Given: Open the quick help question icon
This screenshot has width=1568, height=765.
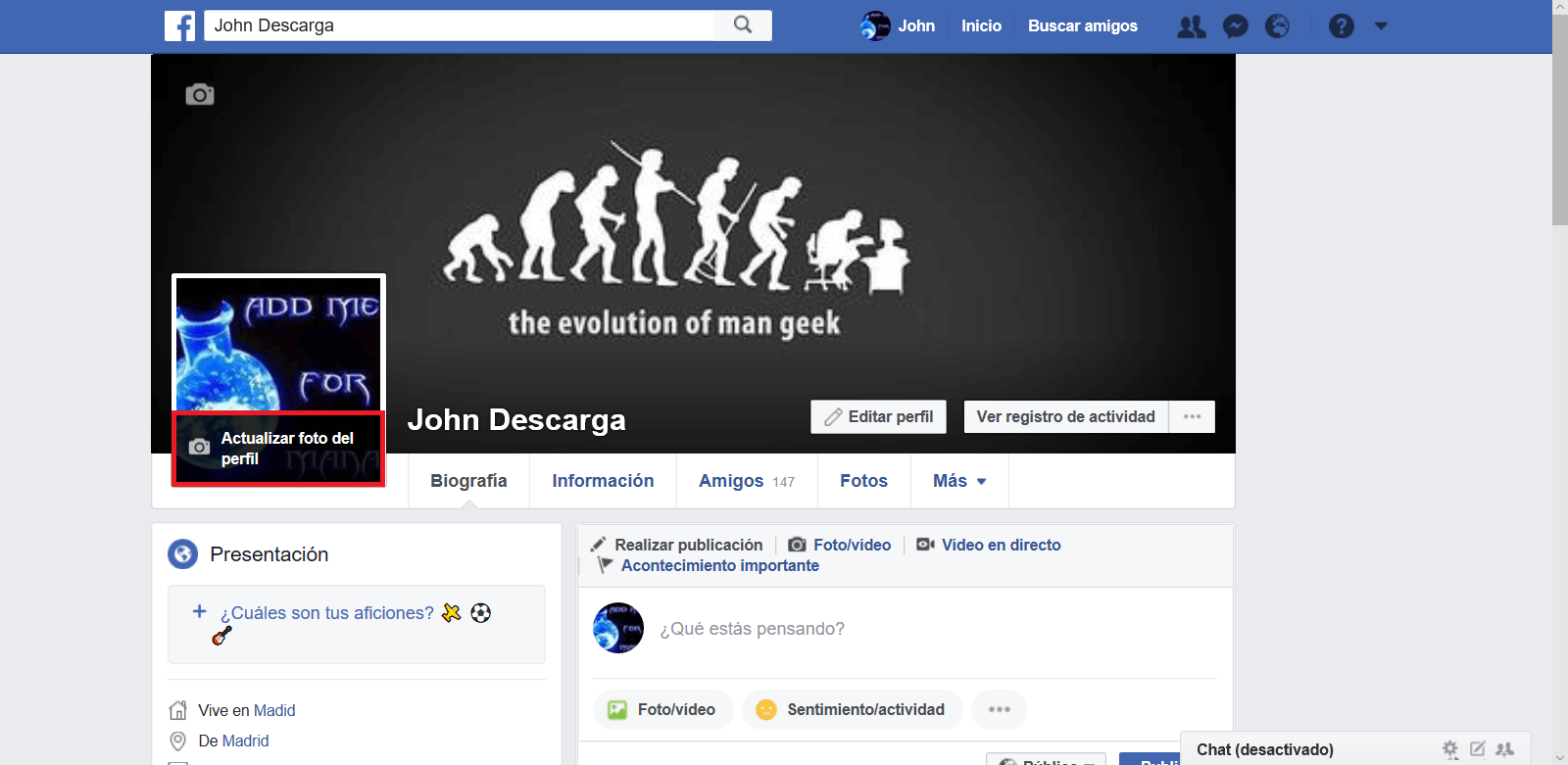Looking at the screenshot, I should coord(1342,26).
